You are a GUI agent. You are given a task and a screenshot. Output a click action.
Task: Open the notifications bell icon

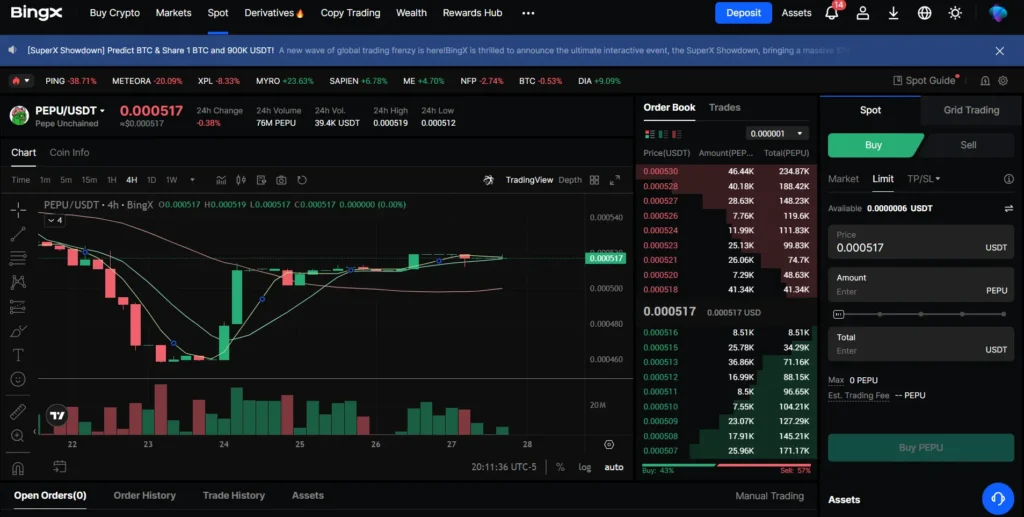tap(831, 13)
